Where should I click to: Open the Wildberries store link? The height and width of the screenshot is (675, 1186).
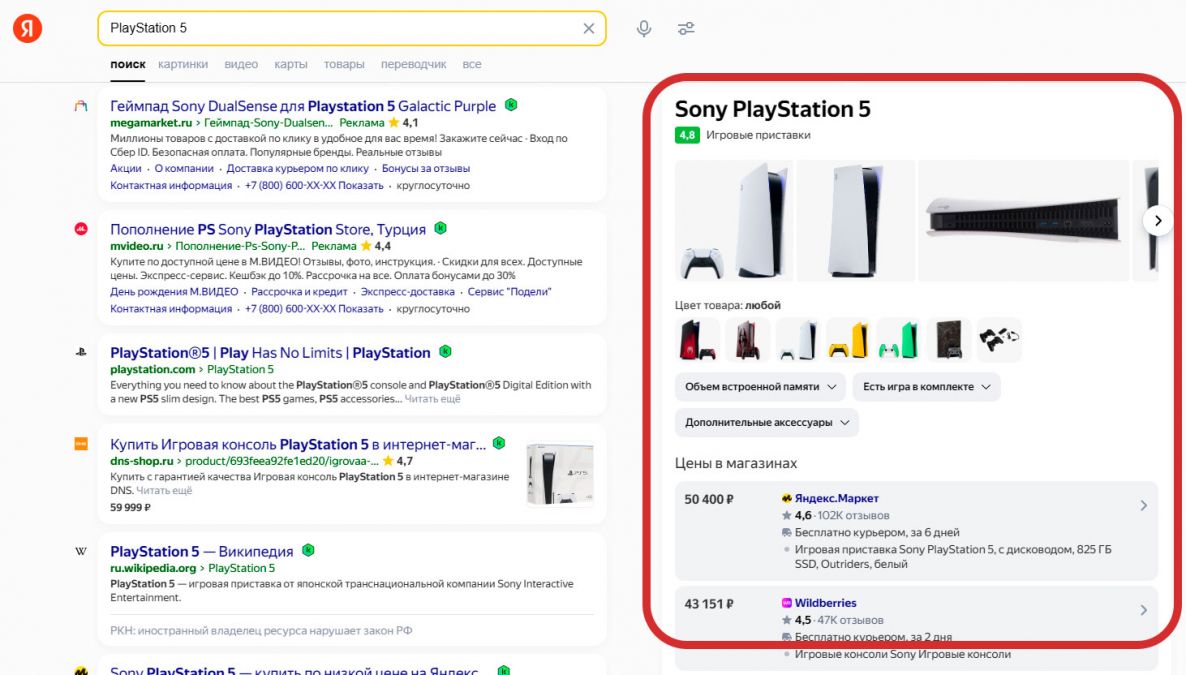pos(825,603)
